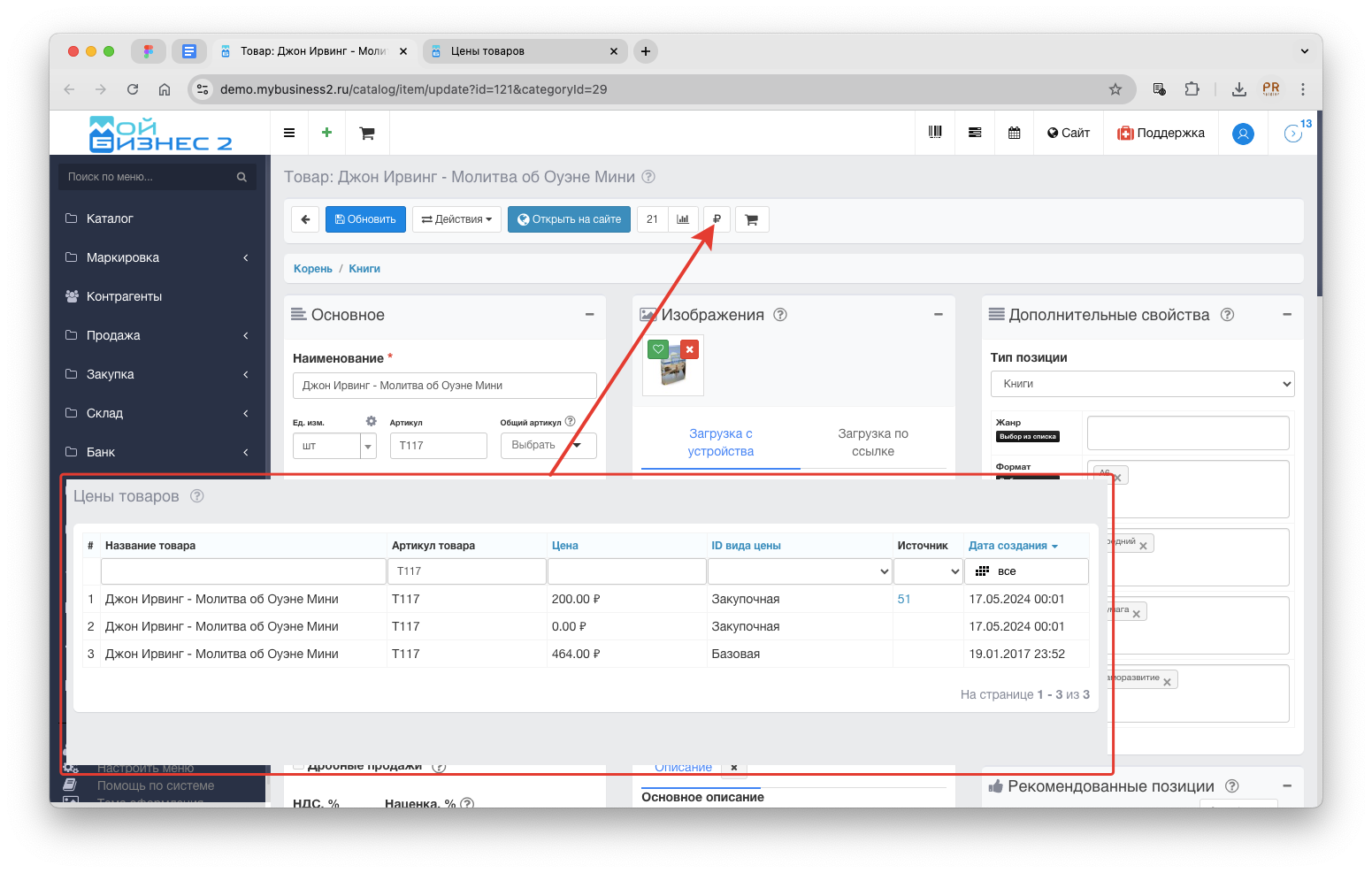Open Каталог in sidebar
Image resolution: width=1372 pixels, height=873 pixels.
tap(110, 218)
